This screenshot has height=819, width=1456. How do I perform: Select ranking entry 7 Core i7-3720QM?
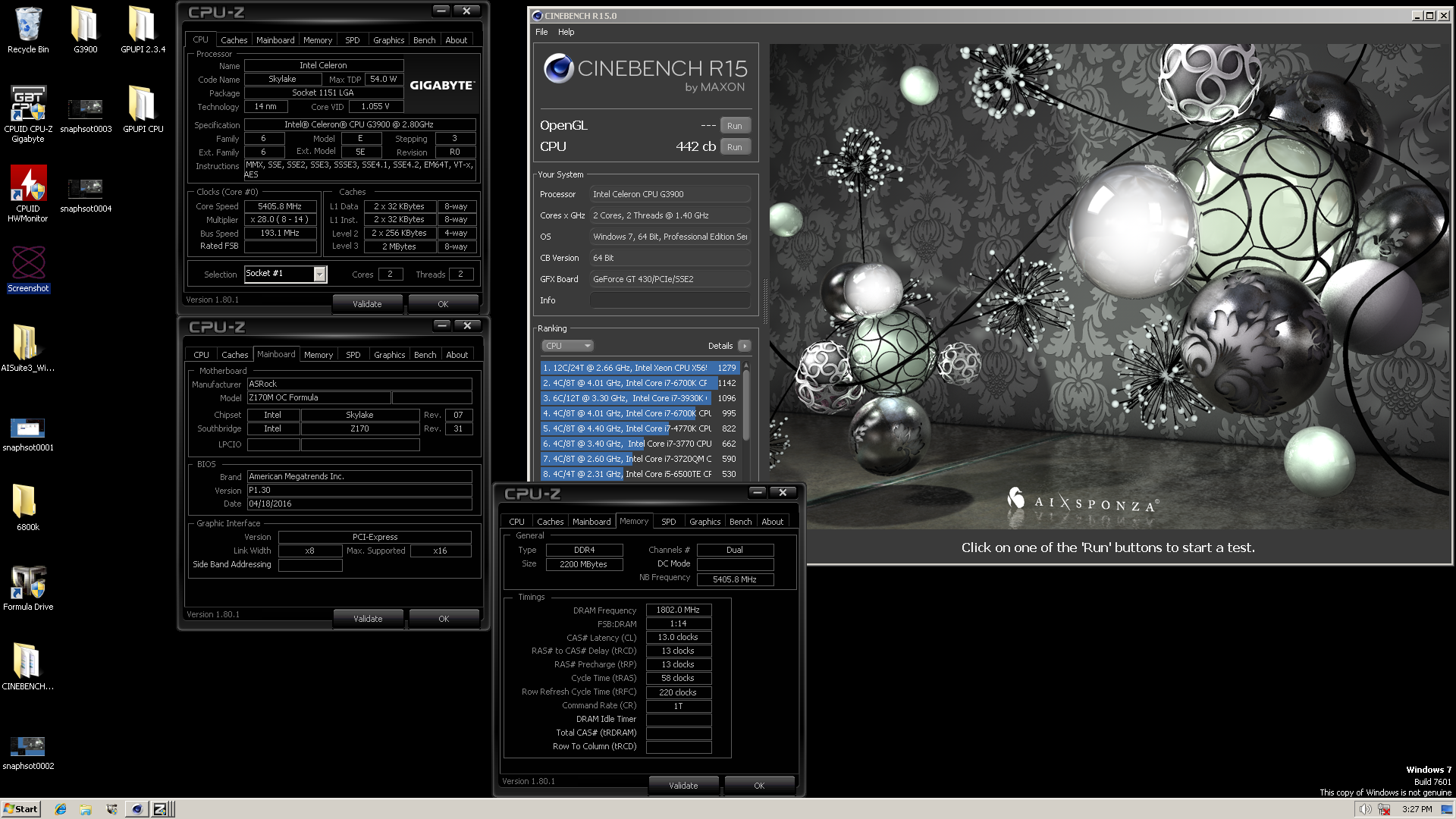point(639,459)
